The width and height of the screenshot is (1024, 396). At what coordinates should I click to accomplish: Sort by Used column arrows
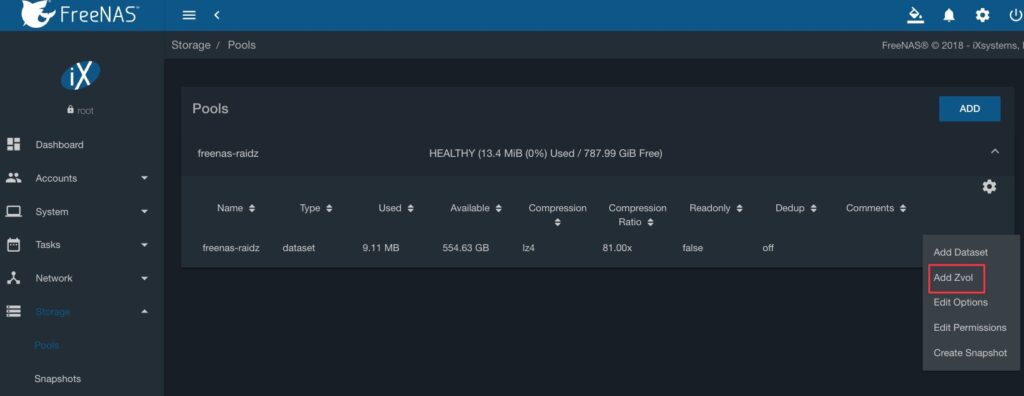point(410,208)
